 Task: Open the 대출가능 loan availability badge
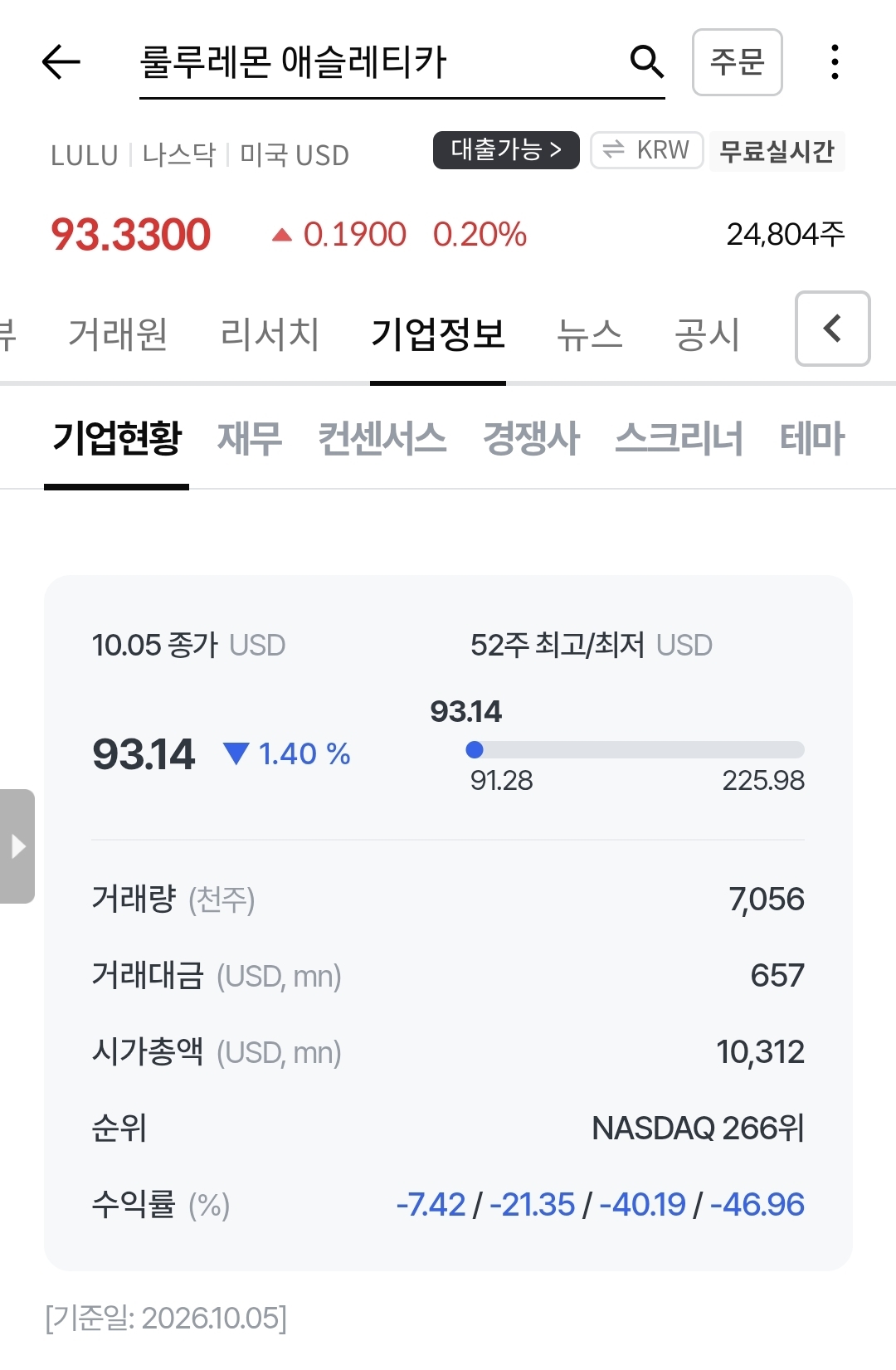[x=506, y=150]
